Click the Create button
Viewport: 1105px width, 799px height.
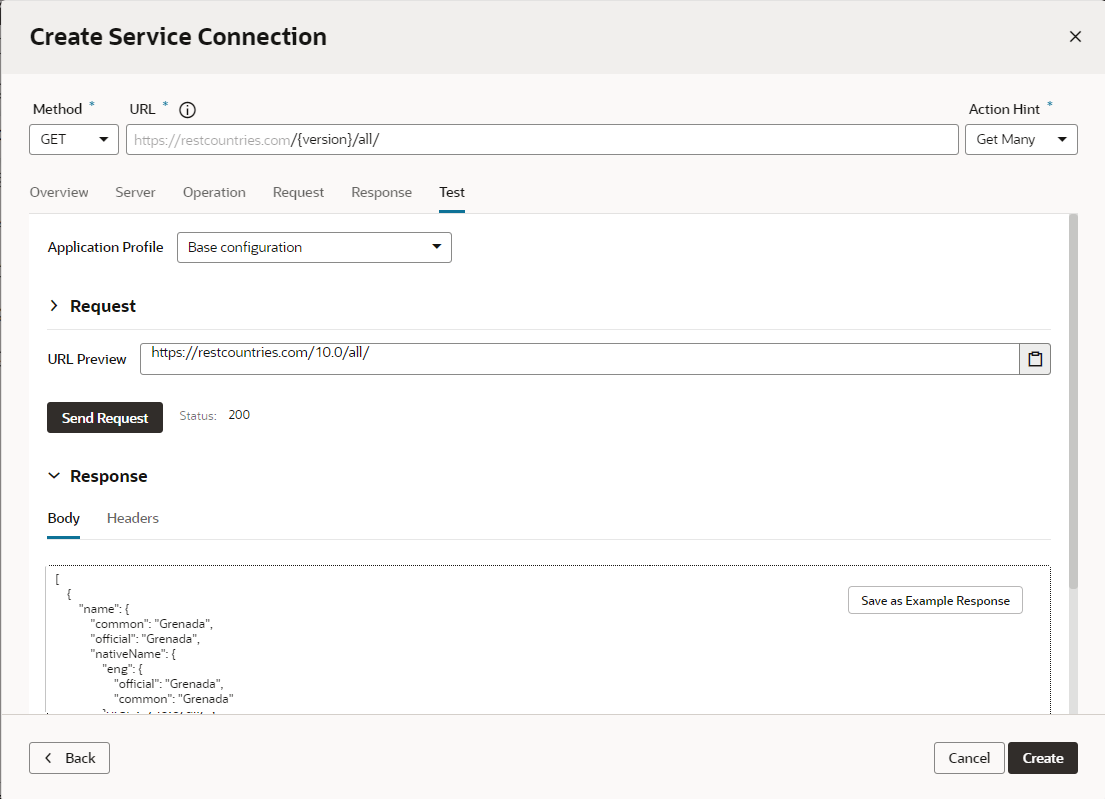pos(1042,758)
